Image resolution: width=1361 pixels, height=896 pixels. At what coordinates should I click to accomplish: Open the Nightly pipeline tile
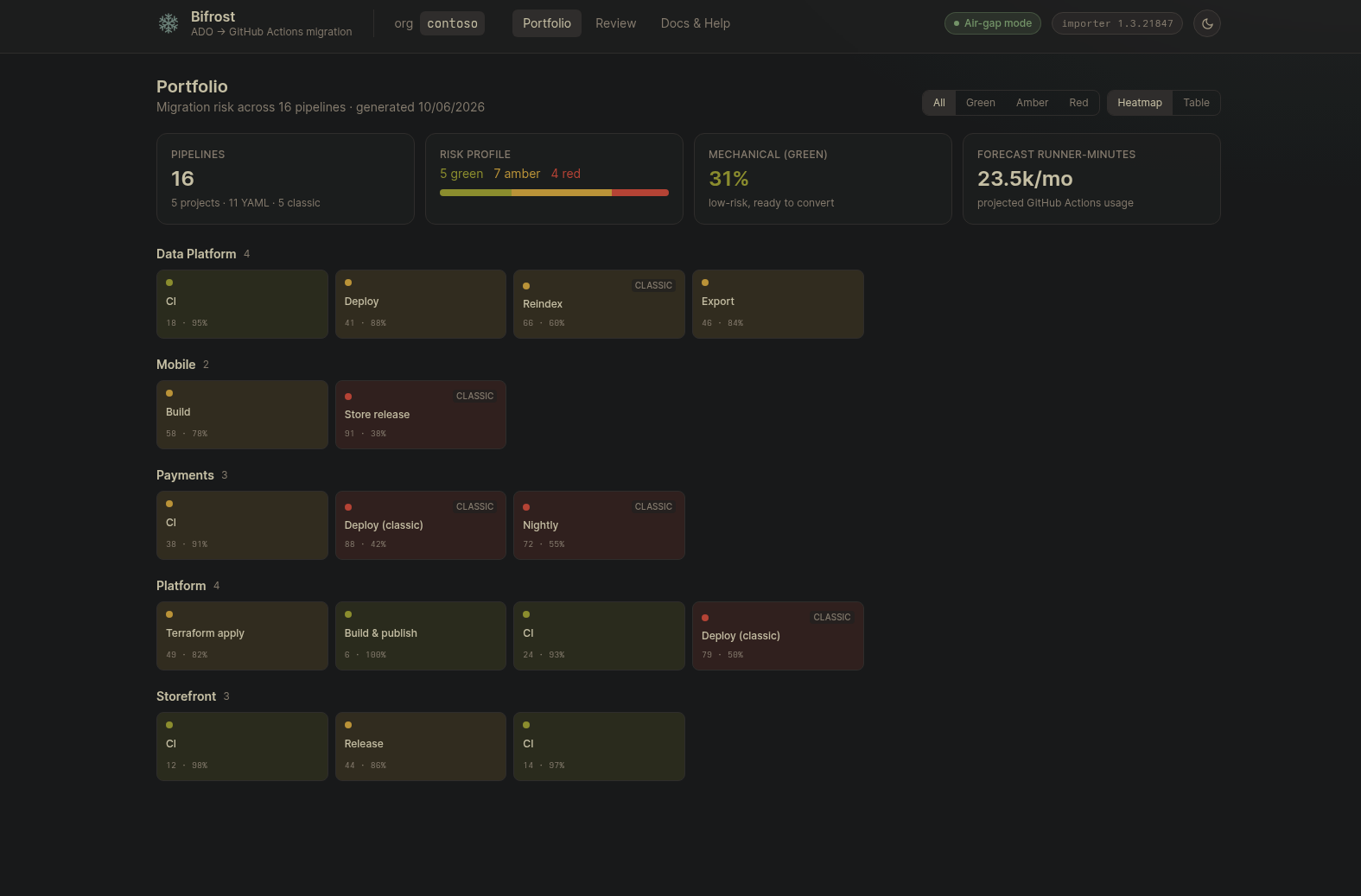point(599,525)
